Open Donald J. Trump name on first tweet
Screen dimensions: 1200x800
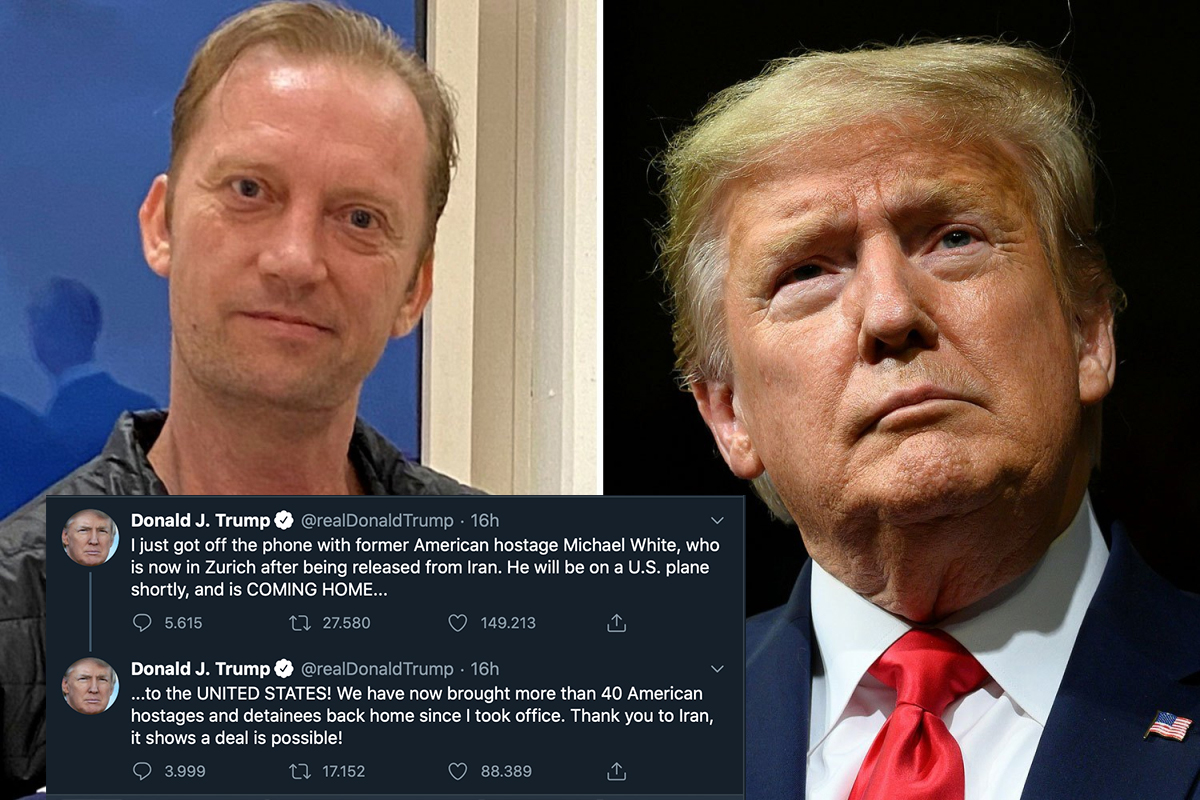[x=201, y=520]
